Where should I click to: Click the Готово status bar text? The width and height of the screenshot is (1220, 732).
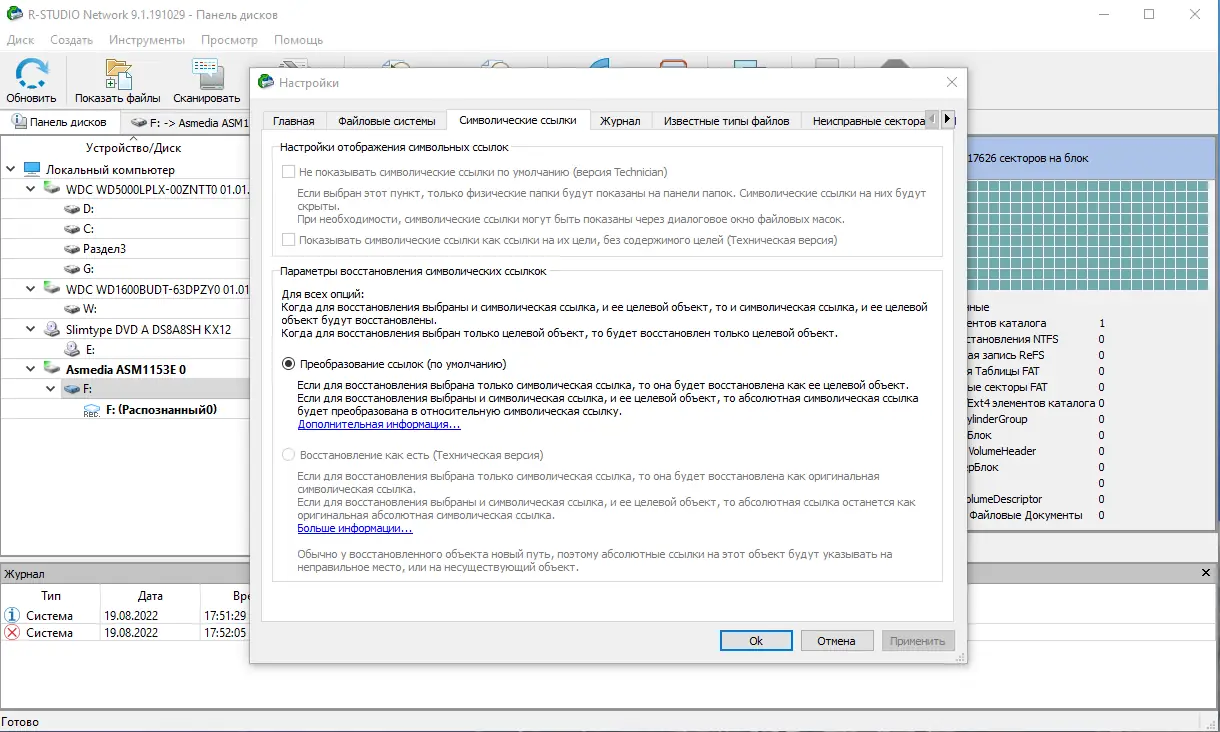20,722
